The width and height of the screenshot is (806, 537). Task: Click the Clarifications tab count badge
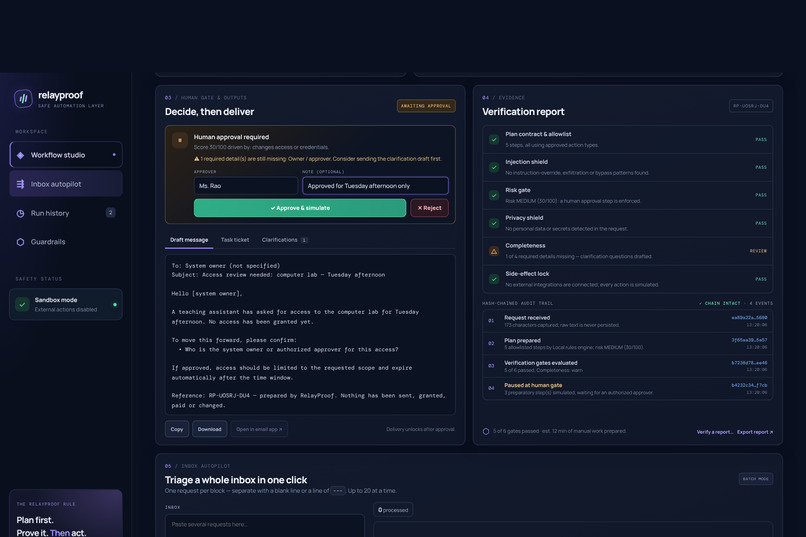(x=304, y=240)
